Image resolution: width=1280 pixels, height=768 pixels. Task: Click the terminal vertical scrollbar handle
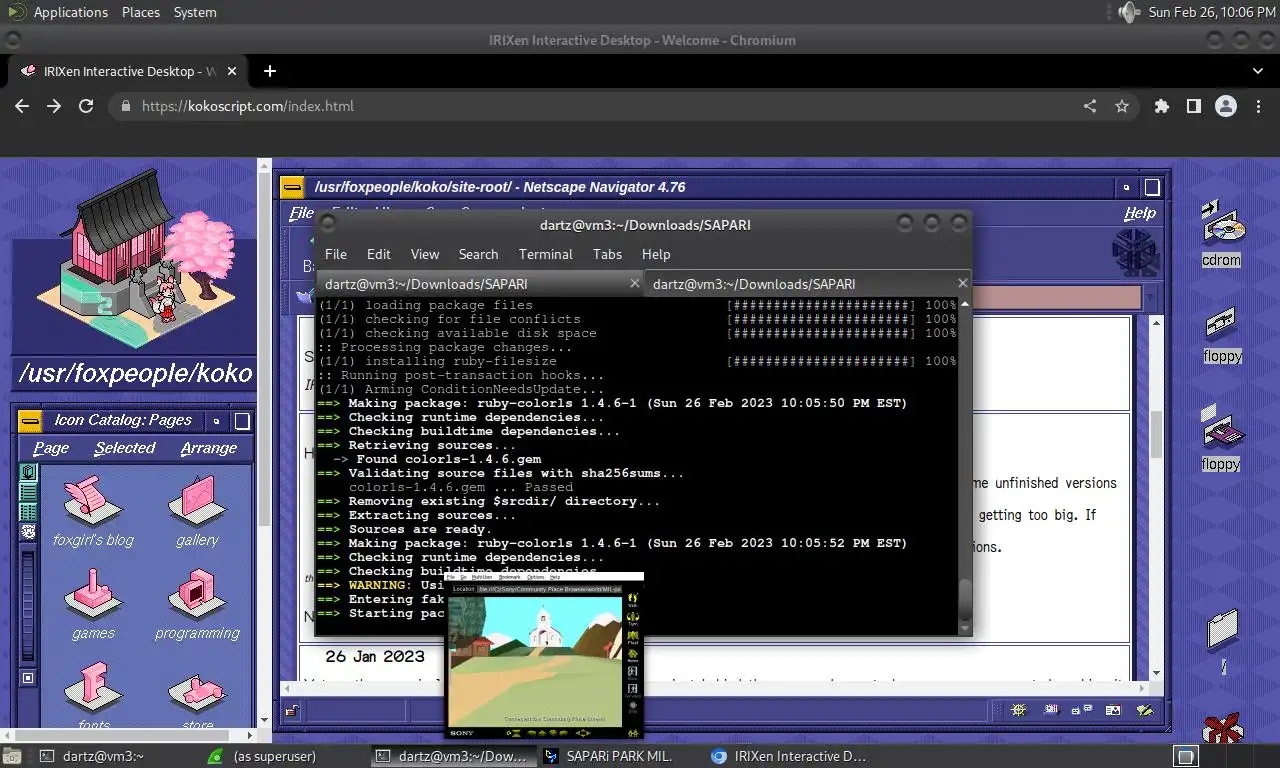(x=964, y=599)
